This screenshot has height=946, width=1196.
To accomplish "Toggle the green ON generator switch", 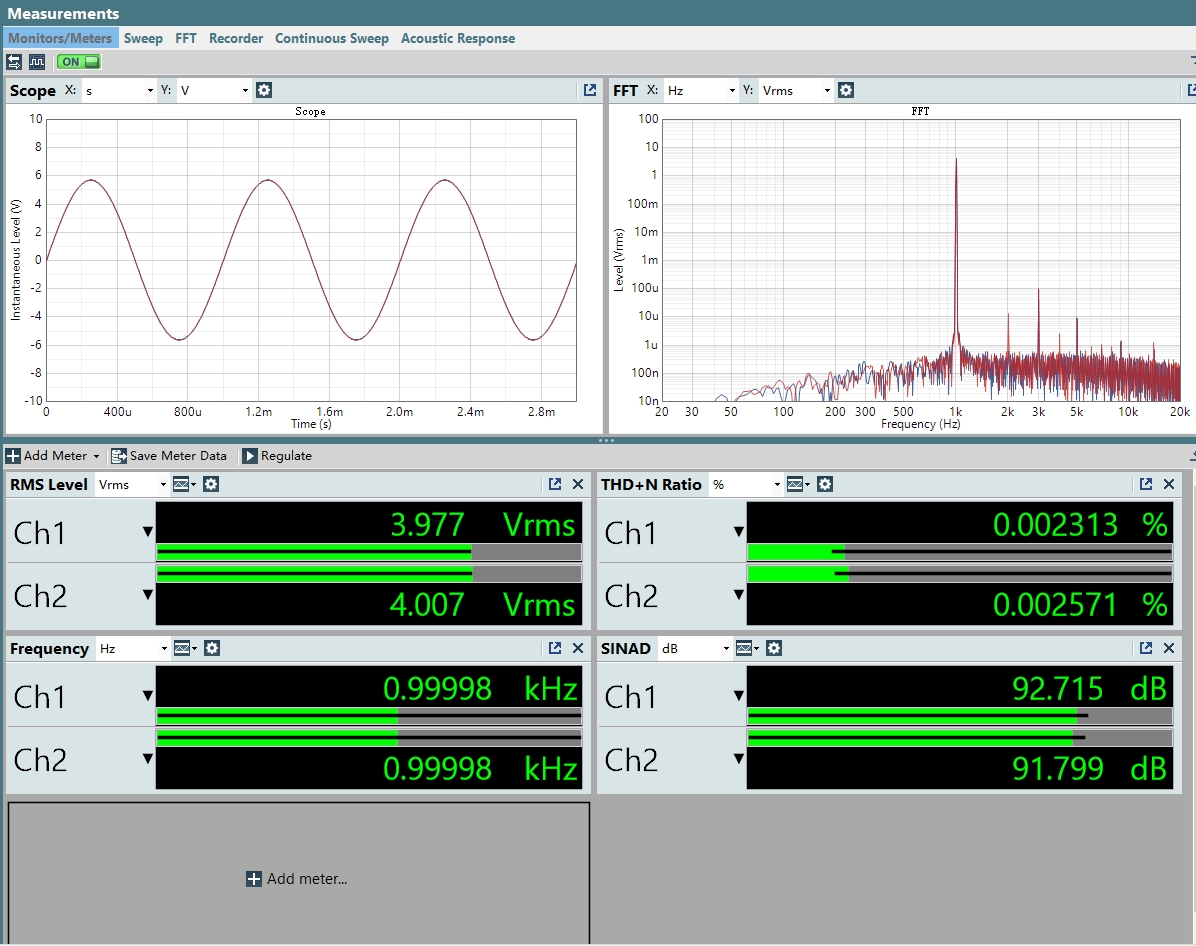I will (x=78, y=62).
